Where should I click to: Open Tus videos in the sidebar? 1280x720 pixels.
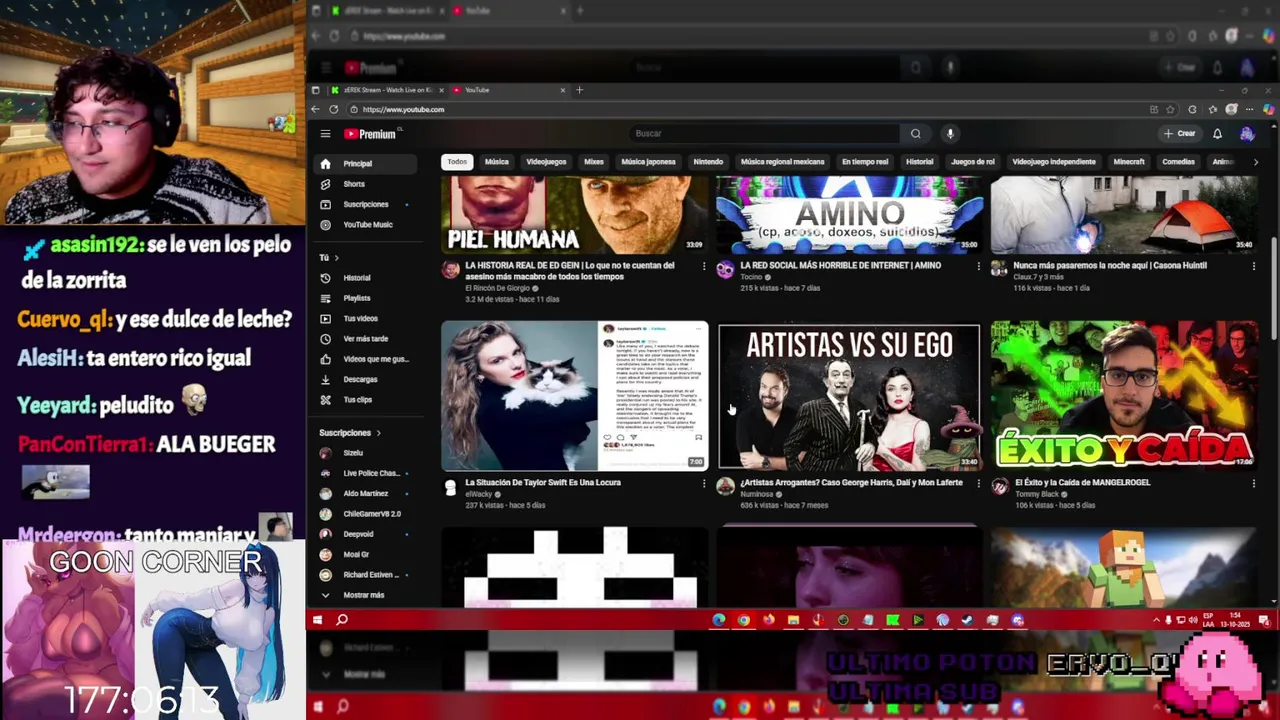click(364, 318)
